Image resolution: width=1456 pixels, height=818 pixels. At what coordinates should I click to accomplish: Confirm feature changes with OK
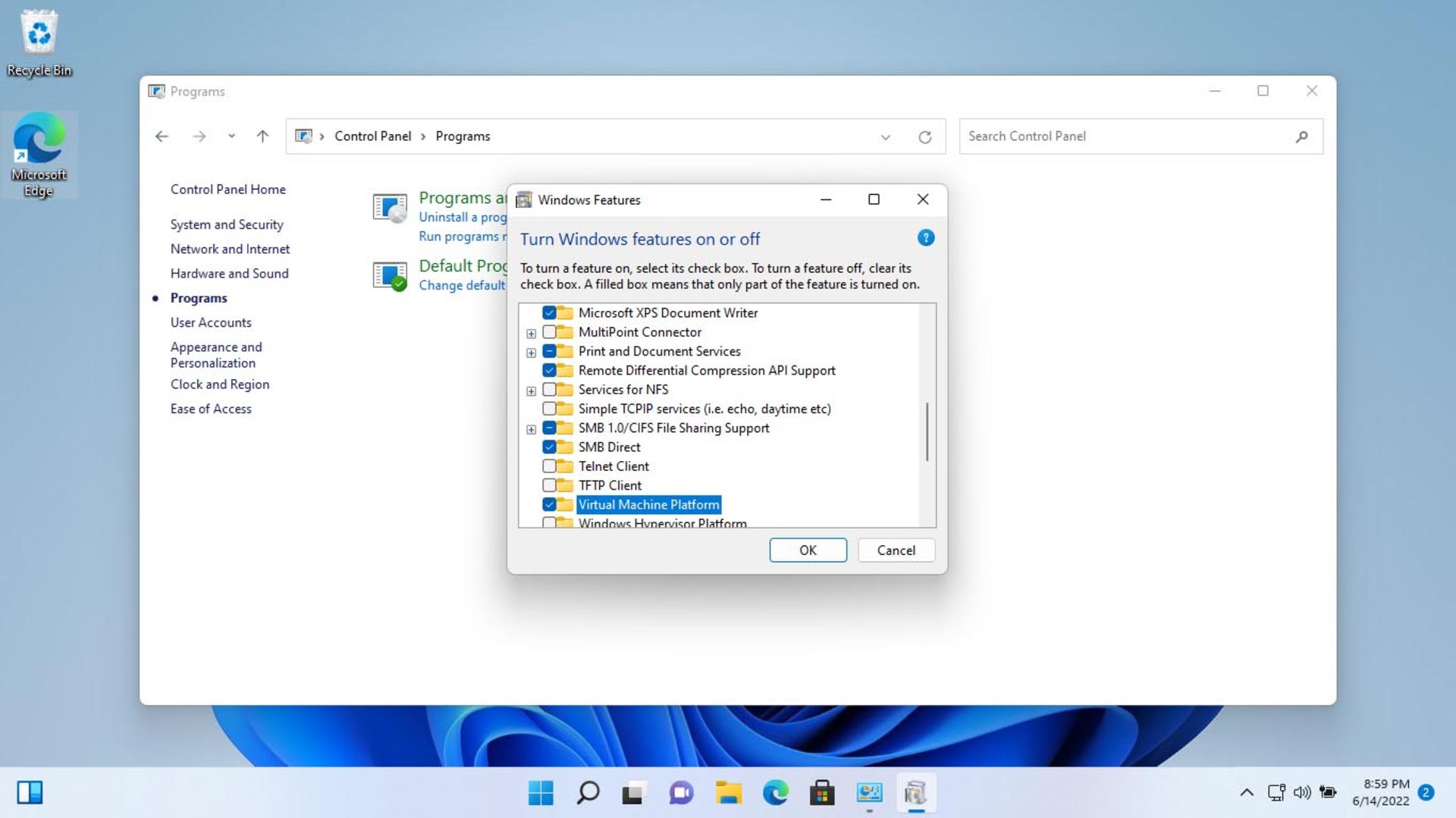(808, 550)
